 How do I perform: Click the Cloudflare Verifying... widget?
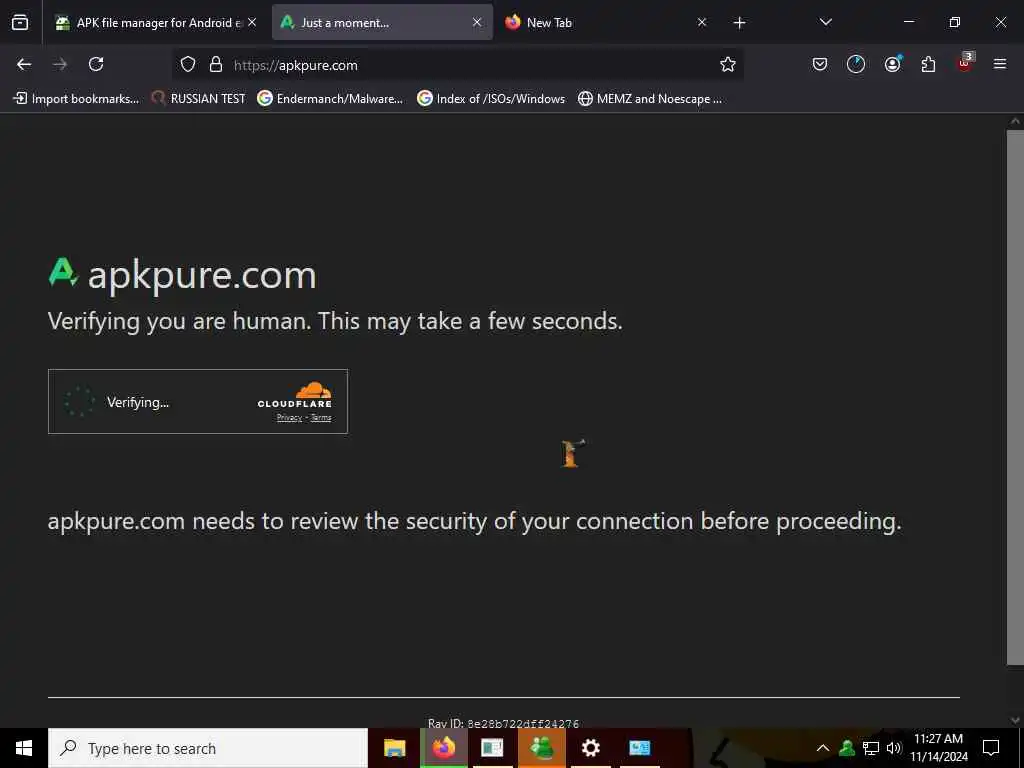click(x=198, y=402)
